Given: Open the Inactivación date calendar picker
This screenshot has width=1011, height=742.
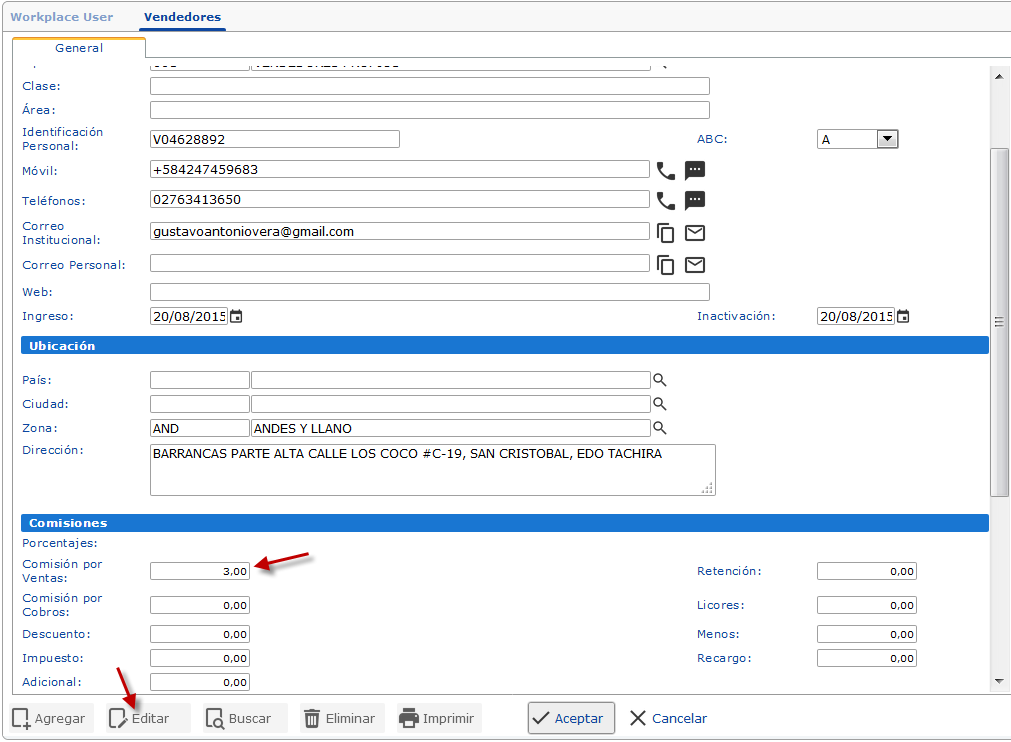Looking at the screenshot, I should (x=903, y=317).
